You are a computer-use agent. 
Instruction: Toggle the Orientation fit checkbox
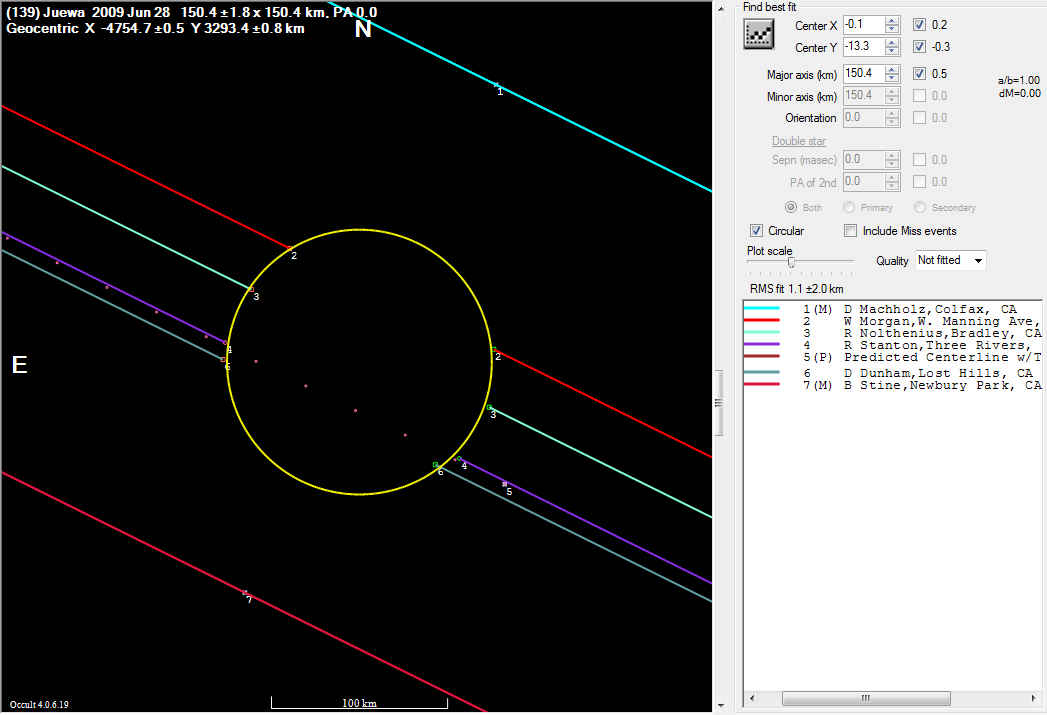919,117
